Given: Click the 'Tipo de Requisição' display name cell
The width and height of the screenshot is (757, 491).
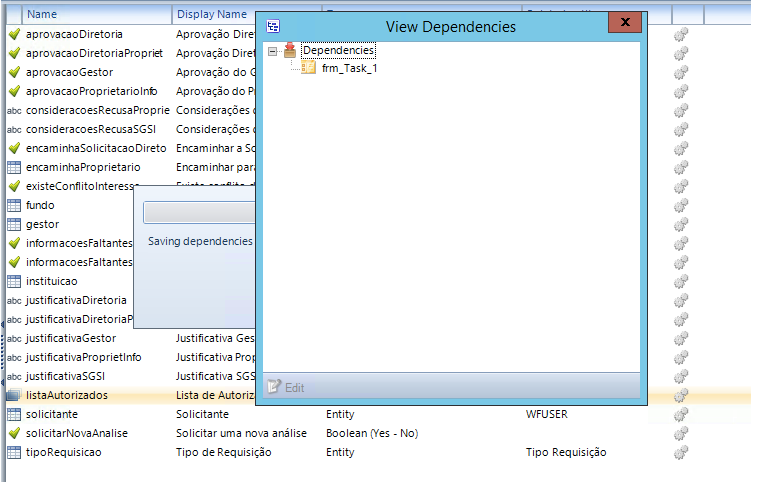Looking at the screenshot, I should coord(224,452).
